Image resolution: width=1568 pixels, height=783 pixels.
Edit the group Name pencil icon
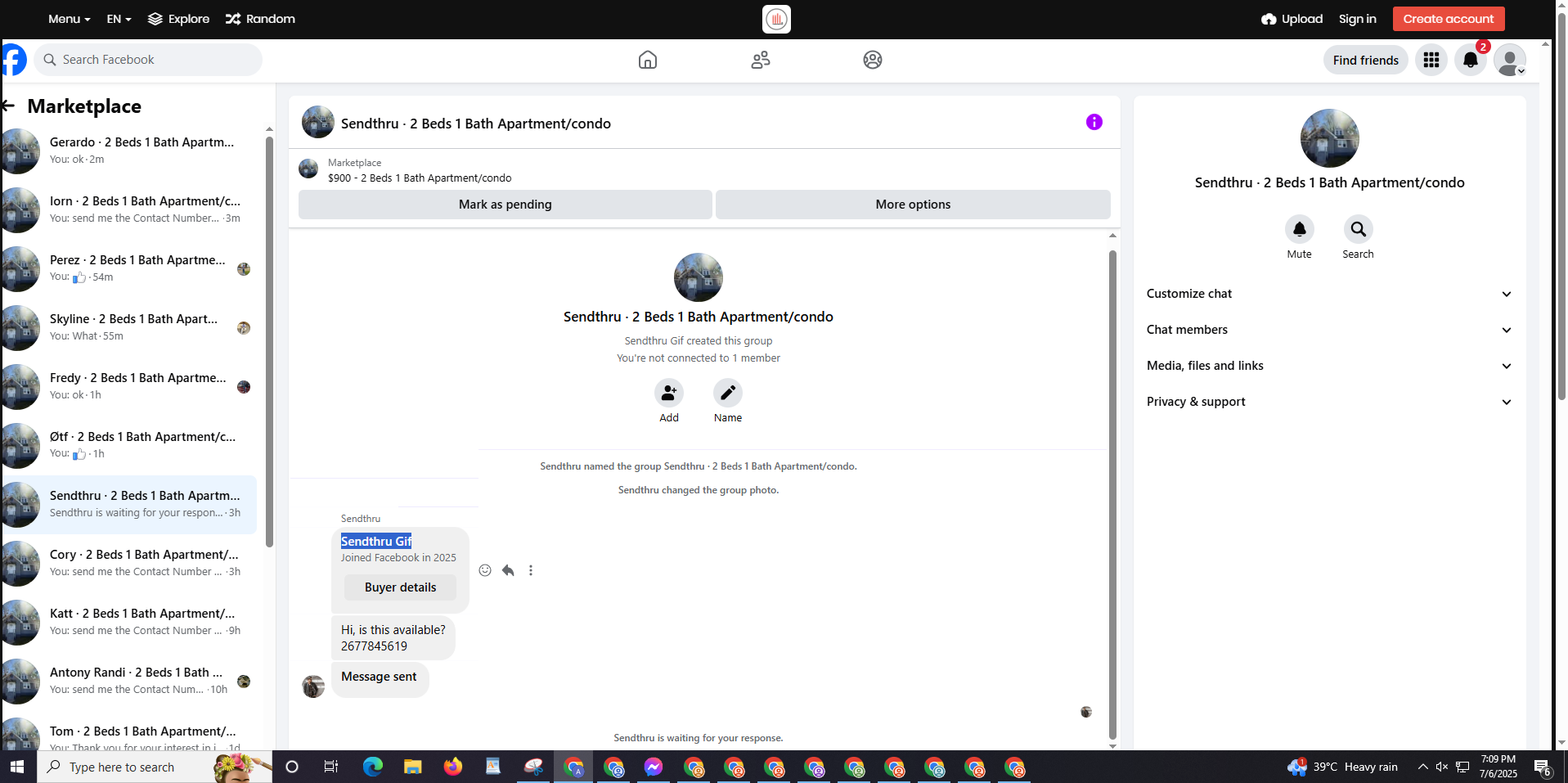pyautogui.click(x=728, y=393)
